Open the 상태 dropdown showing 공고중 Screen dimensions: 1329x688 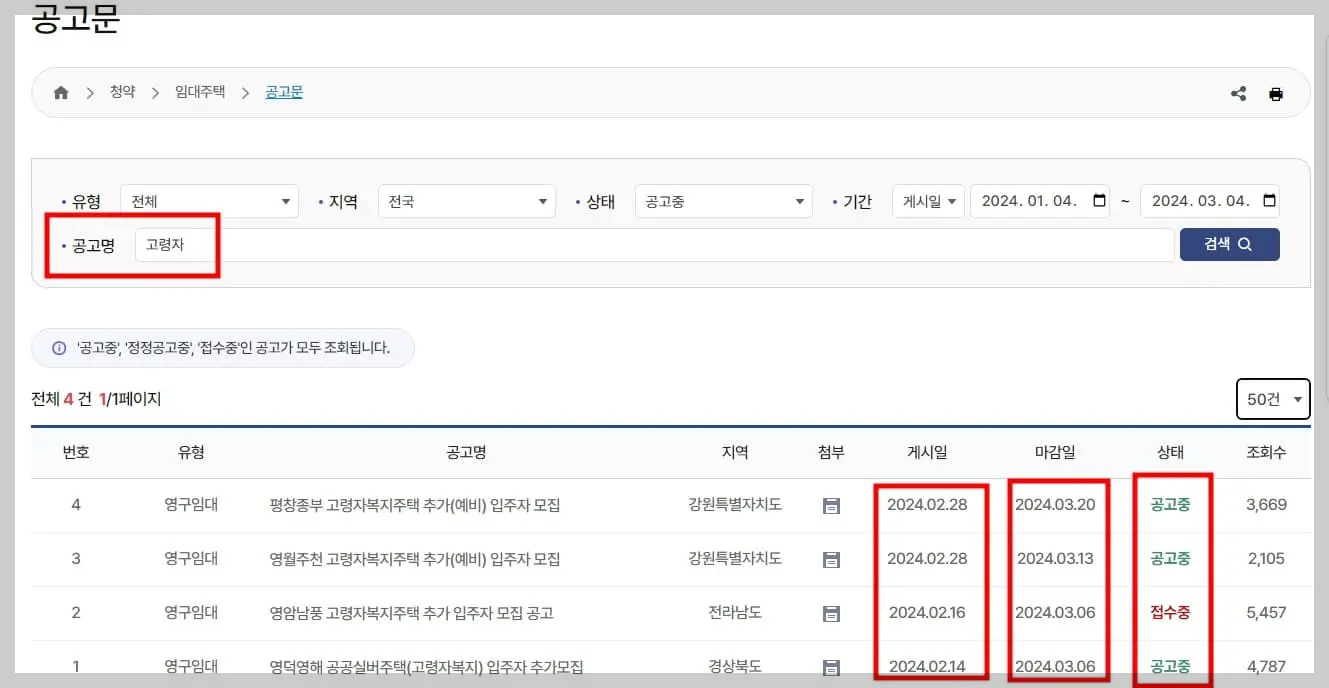[x=723, y=200]
